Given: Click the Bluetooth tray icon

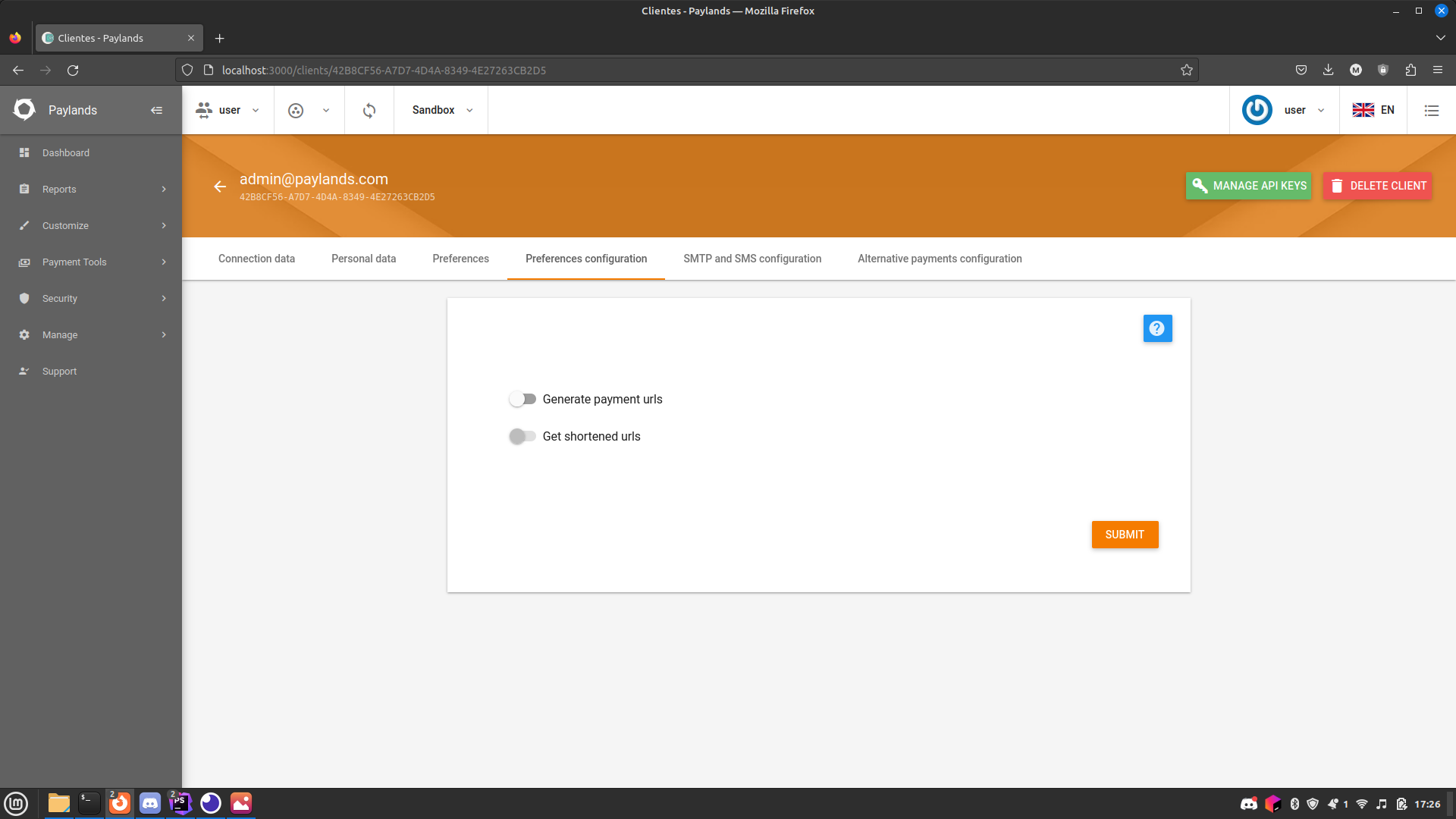Looking at the screenshot, I should tap(1295, 804).
